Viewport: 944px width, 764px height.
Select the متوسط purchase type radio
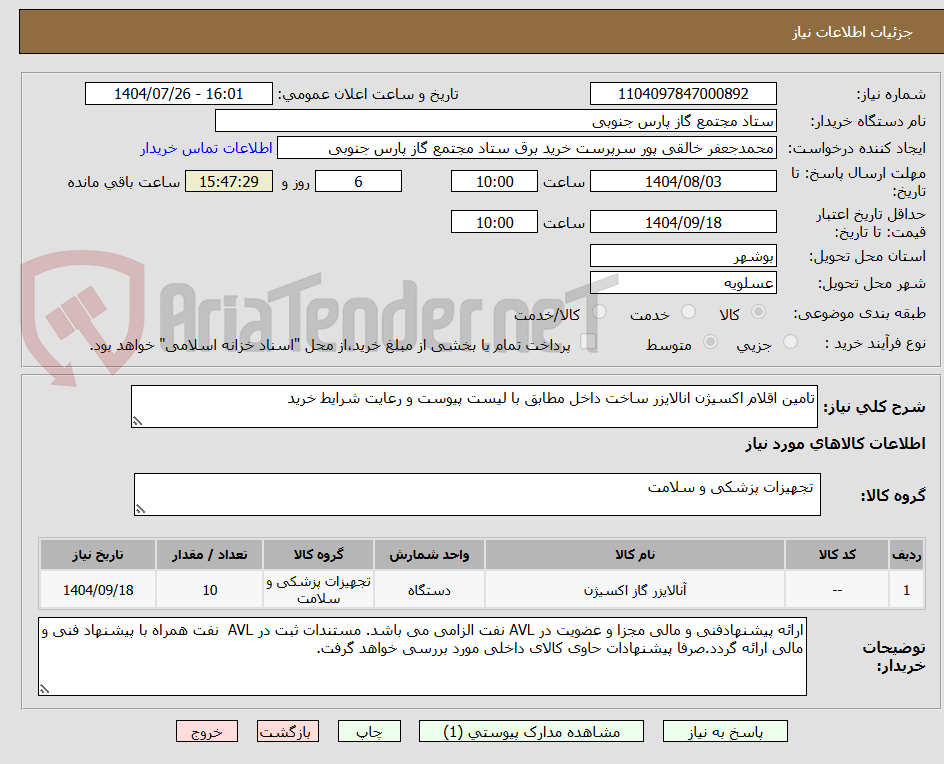(711, 340)
